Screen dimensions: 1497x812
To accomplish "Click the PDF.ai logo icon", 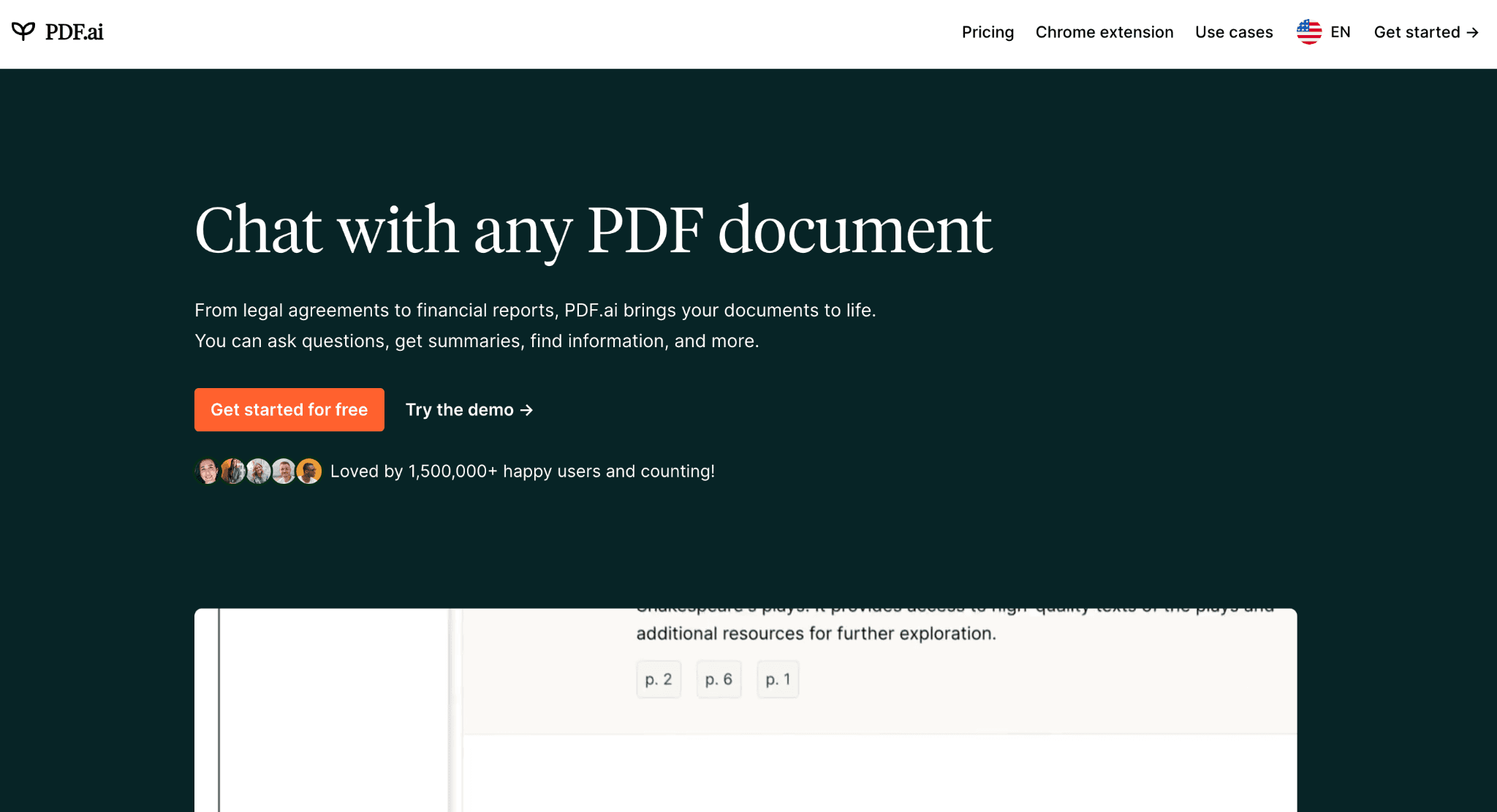I will pyautogui.click(x=24, y=31).
